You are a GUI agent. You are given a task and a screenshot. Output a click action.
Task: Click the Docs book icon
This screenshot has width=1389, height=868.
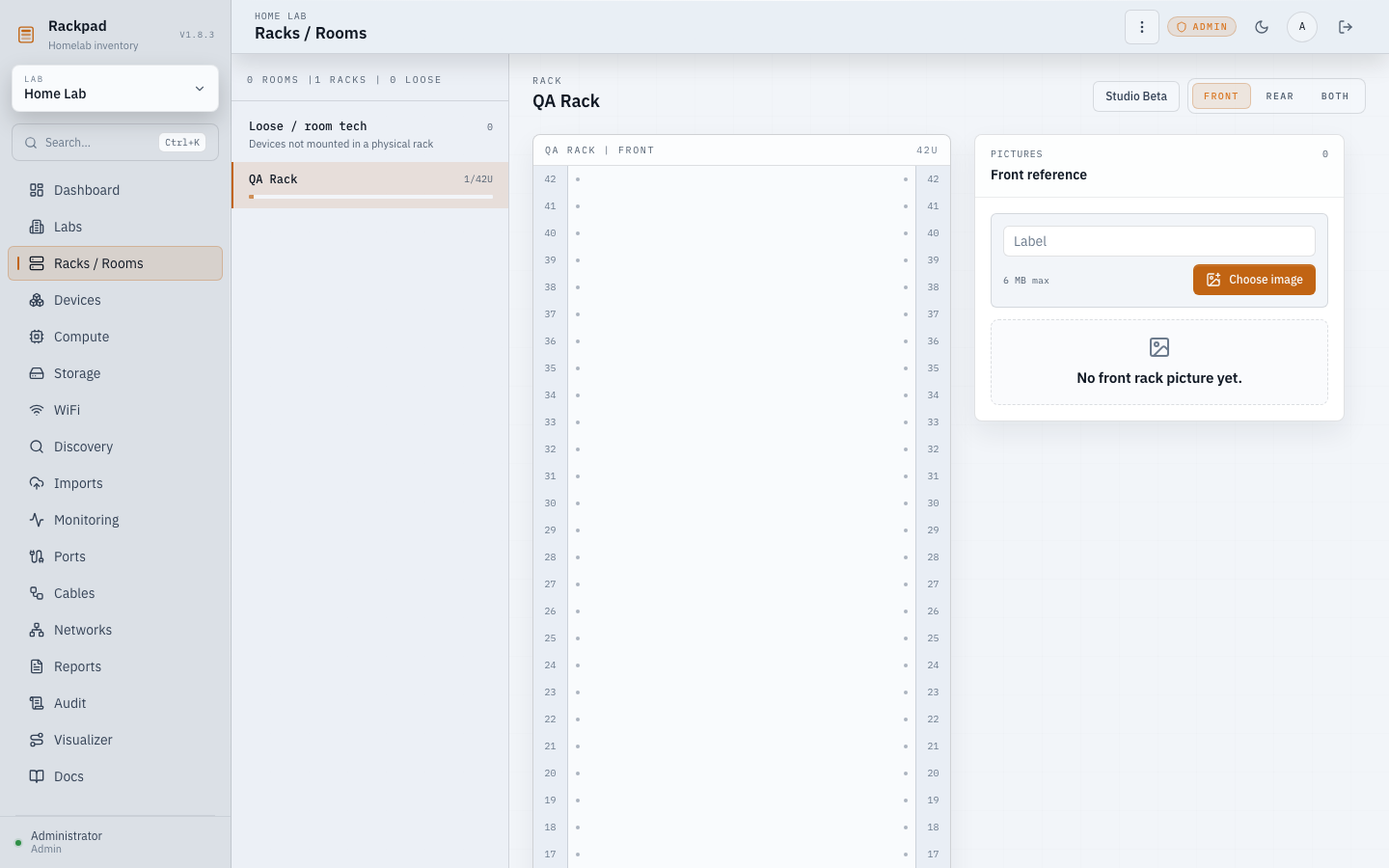37,776
